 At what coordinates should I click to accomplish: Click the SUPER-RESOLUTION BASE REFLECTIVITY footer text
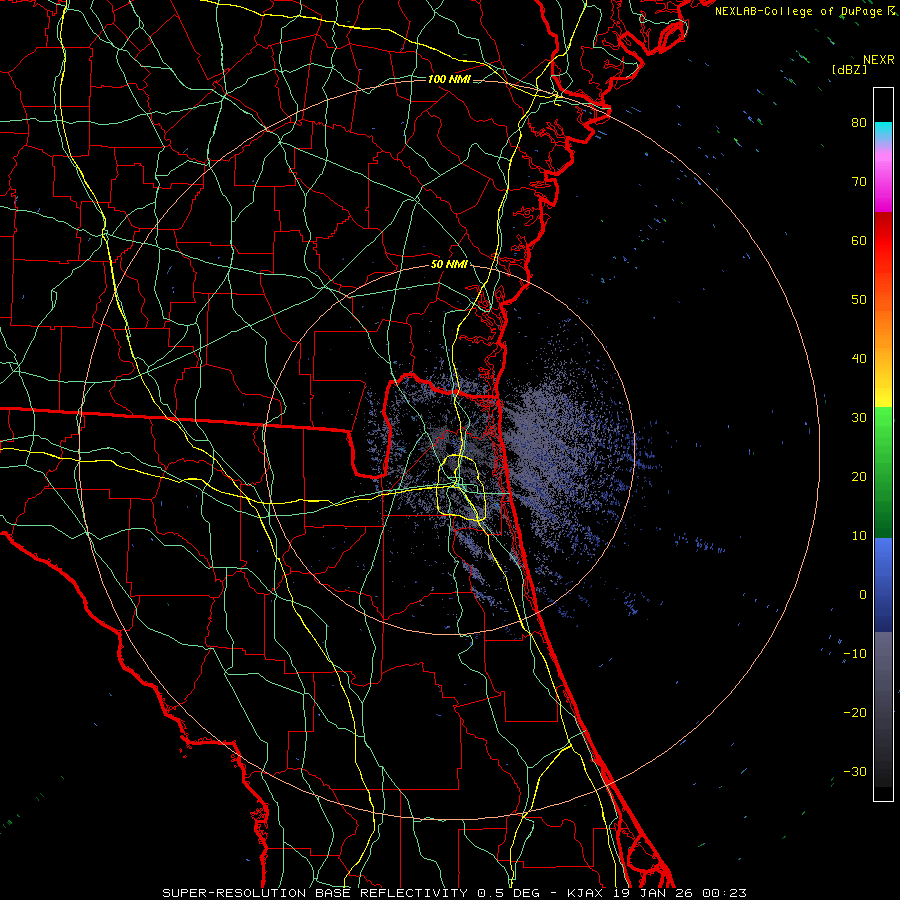[315, 893]
